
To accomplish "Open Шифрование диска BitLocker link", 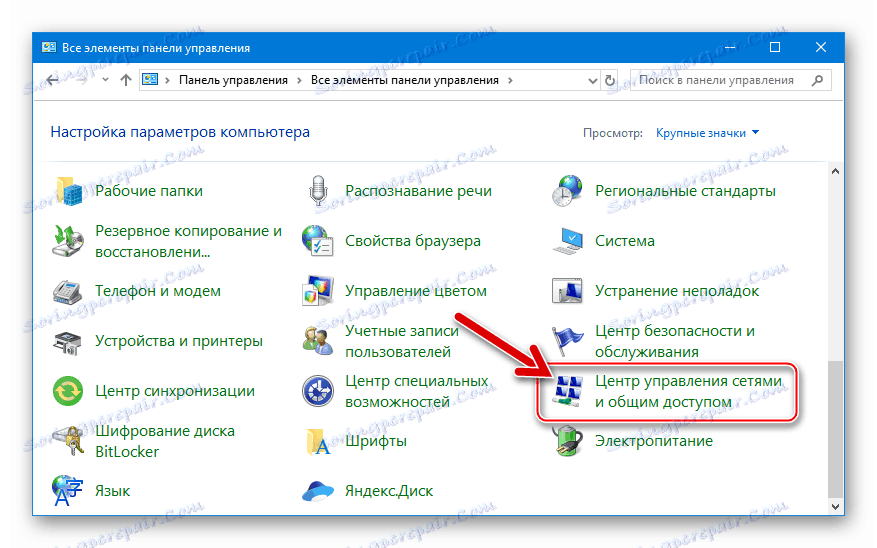I will (164, 441).
